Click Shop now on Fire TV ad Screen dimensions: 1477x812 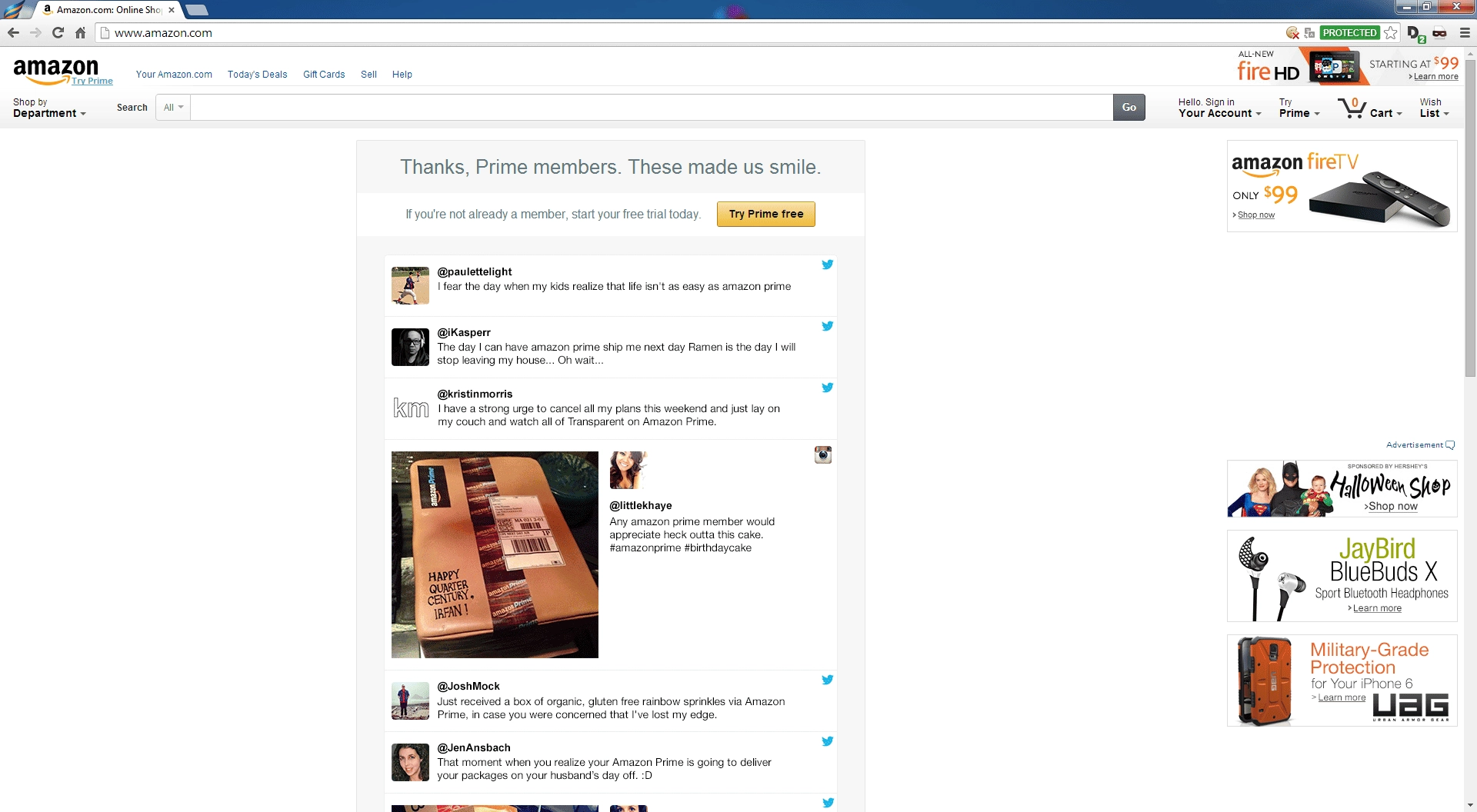pyautogui.click(x=1255, y=215)
